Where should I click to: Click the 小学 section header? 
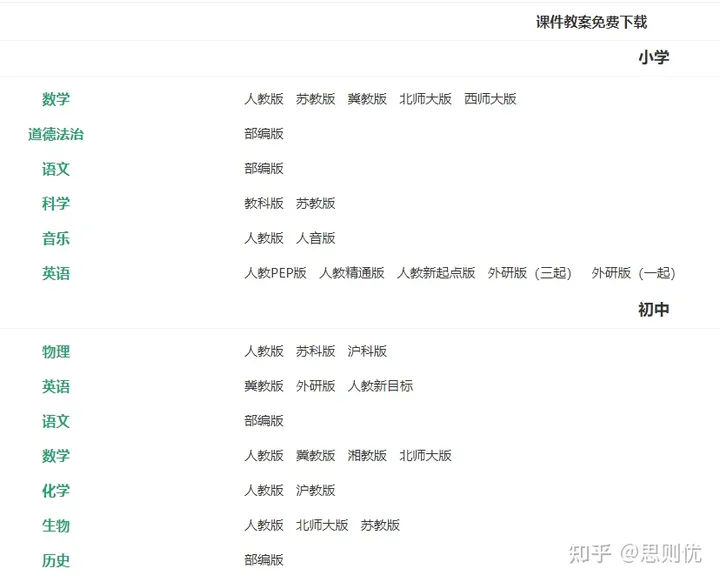pos(654,57)
